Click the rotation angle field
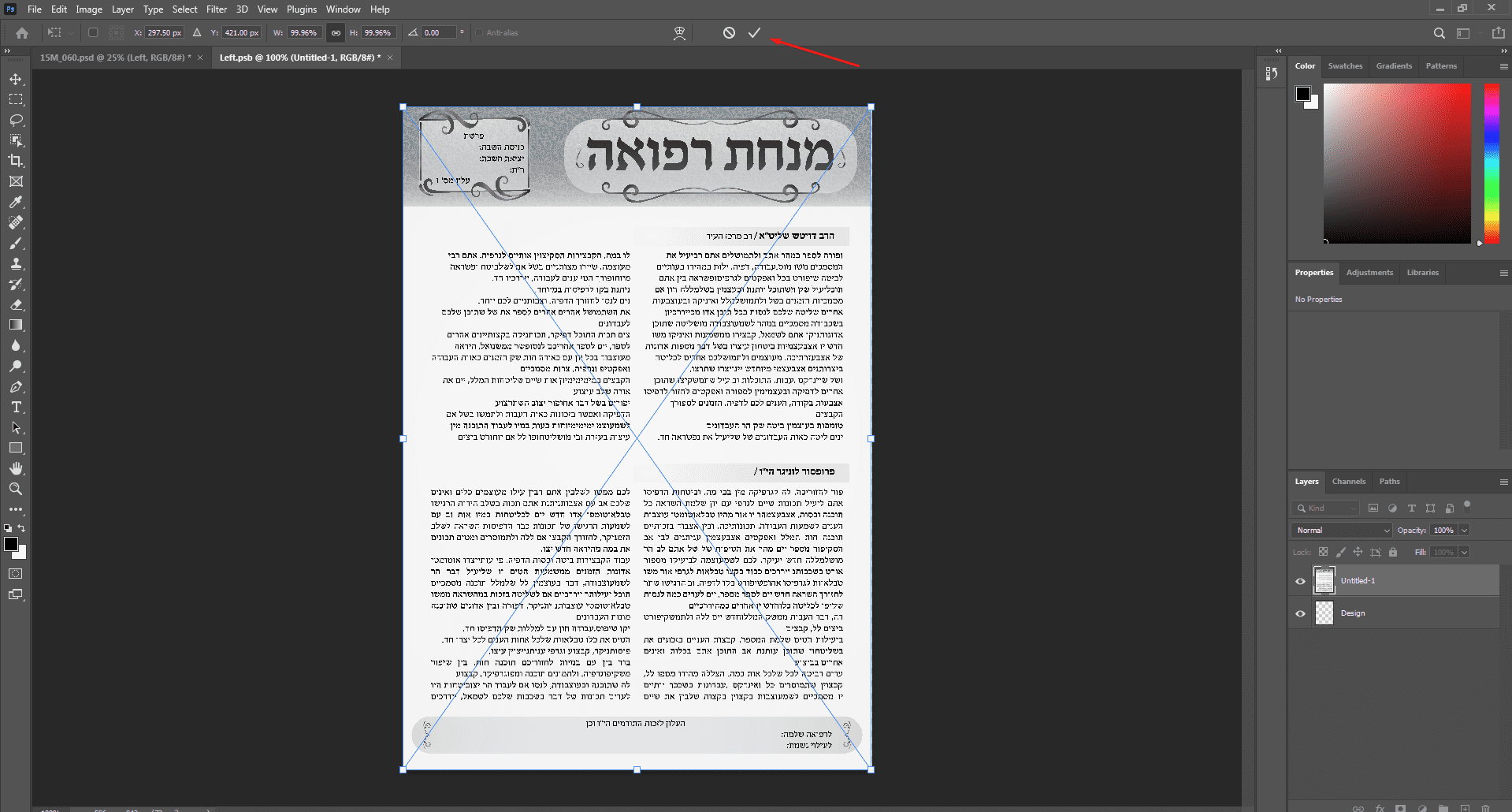 coord(439,33)
